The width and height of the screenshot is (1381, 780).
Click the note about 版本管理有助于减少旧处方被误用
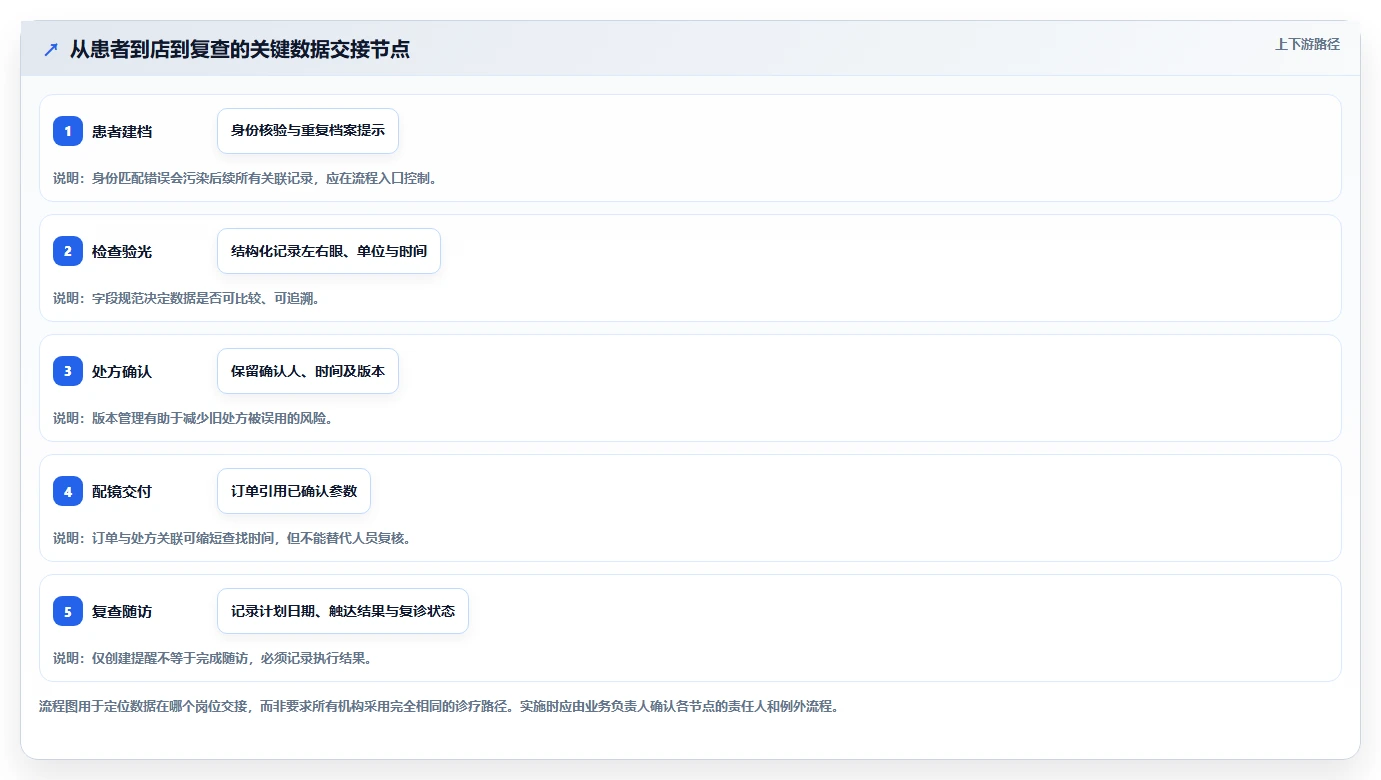193,418
